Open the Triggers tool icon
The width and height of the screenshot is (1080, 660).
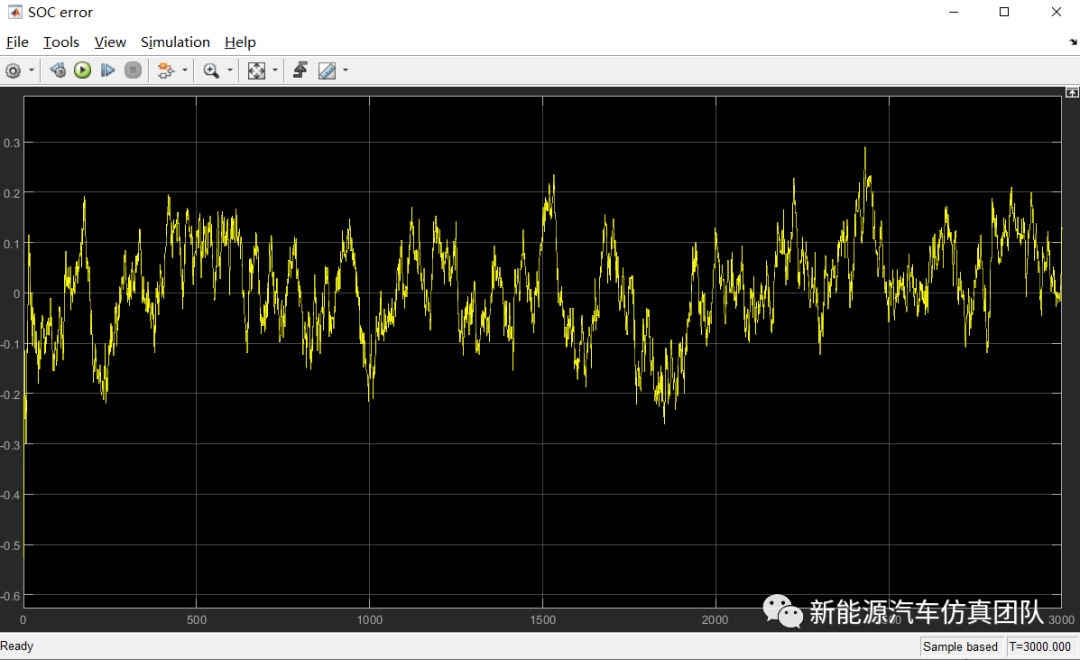coord(300,70)
